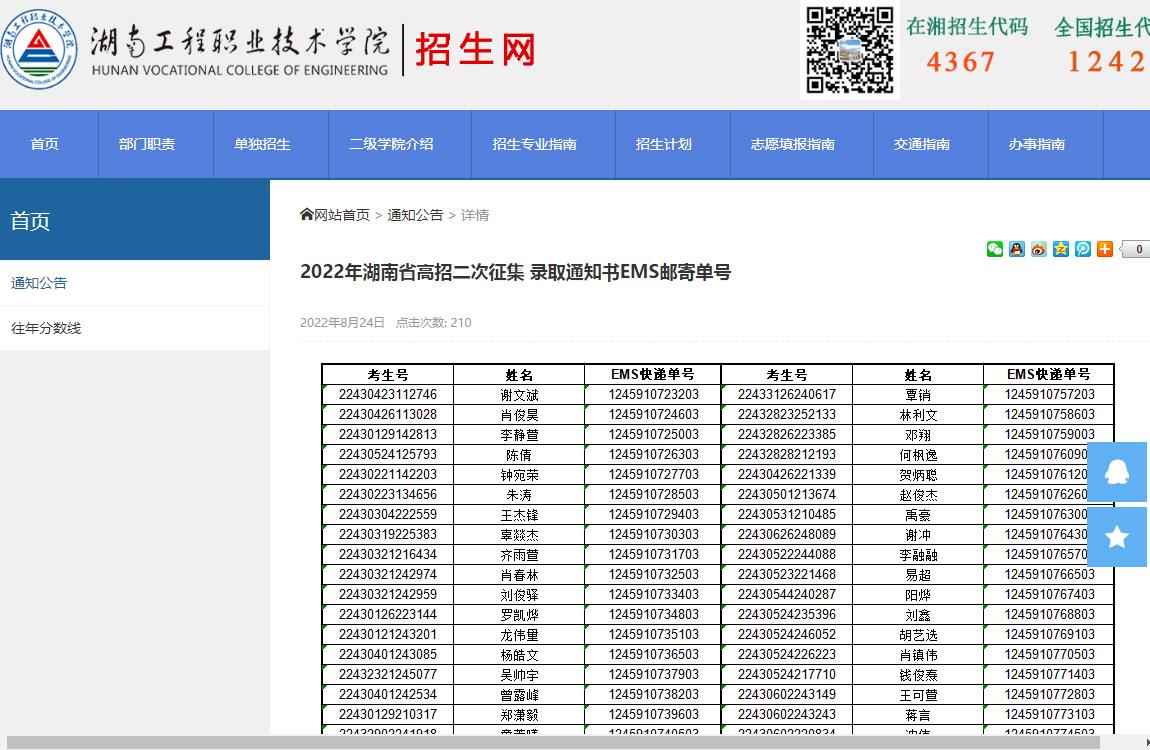Open 首页 in the top navigation bar
The height and width of the screenshot is (750, 1150).
45,144
